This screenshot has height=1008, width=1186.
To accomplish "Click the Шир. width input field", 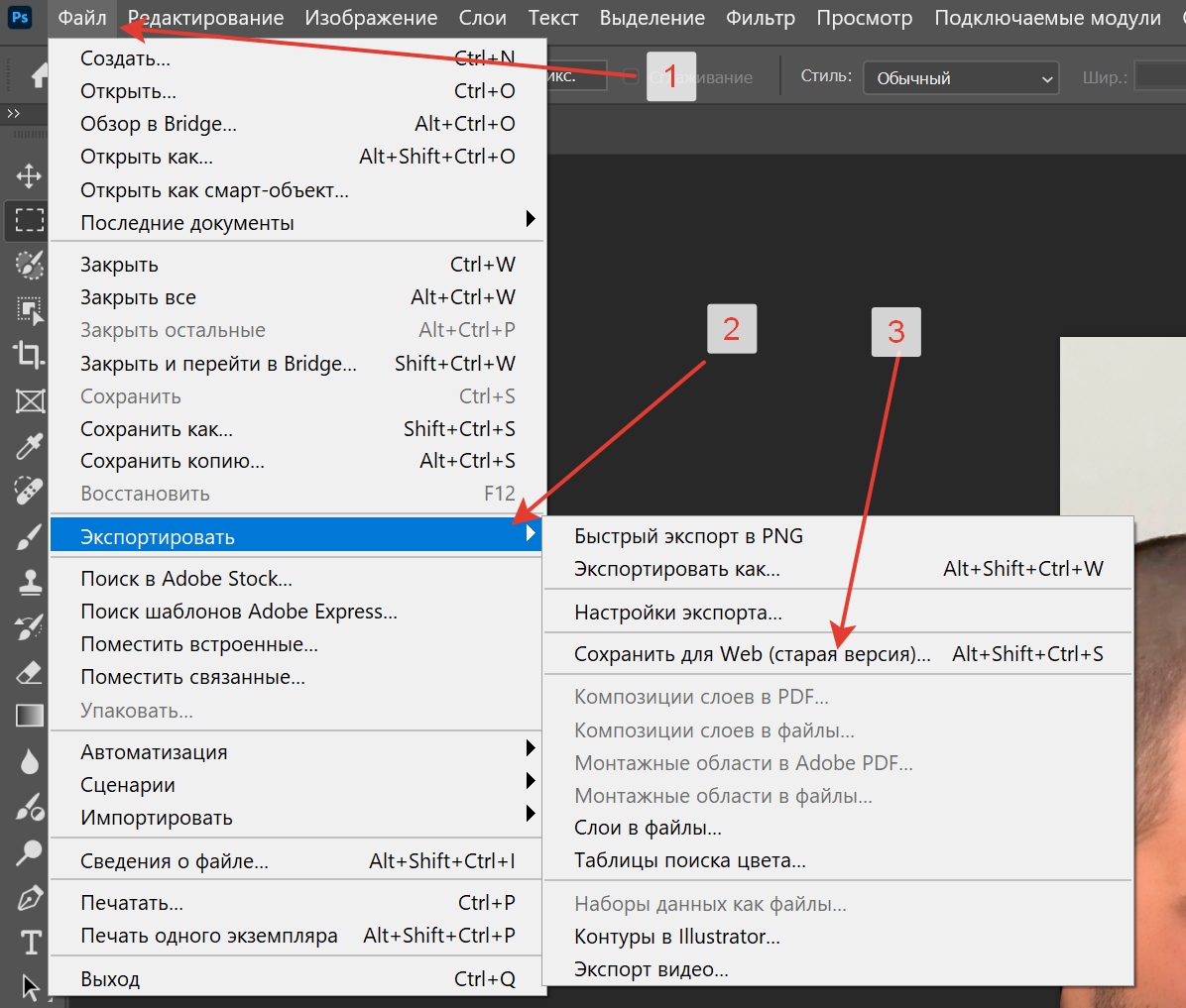I will coord(1158,77).
